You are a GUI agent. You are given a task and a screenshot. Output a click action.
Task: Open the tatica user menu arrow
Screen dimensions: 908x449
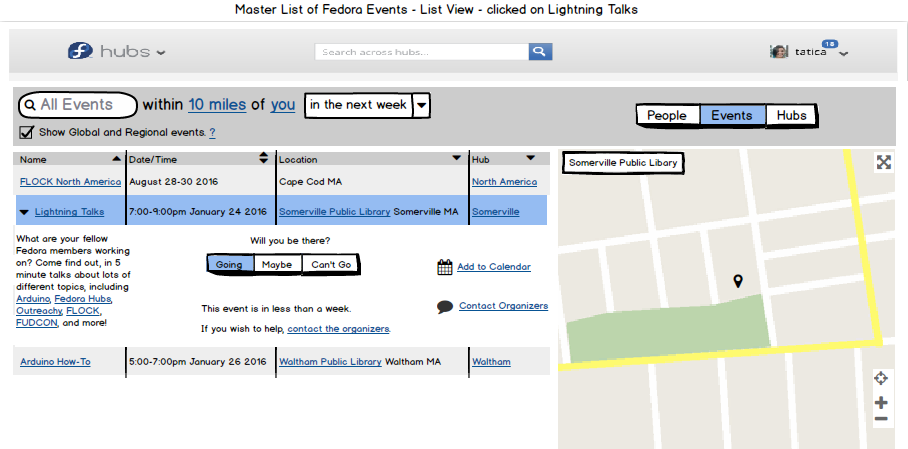click(x=844, y=54)
